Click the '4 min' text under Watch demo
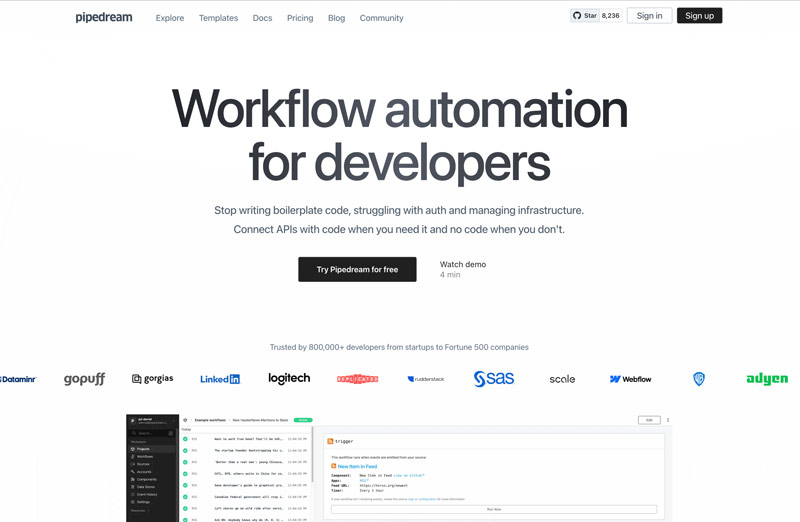Image resolution: width=800 pixels, height=522 pixels. point(450,275)
